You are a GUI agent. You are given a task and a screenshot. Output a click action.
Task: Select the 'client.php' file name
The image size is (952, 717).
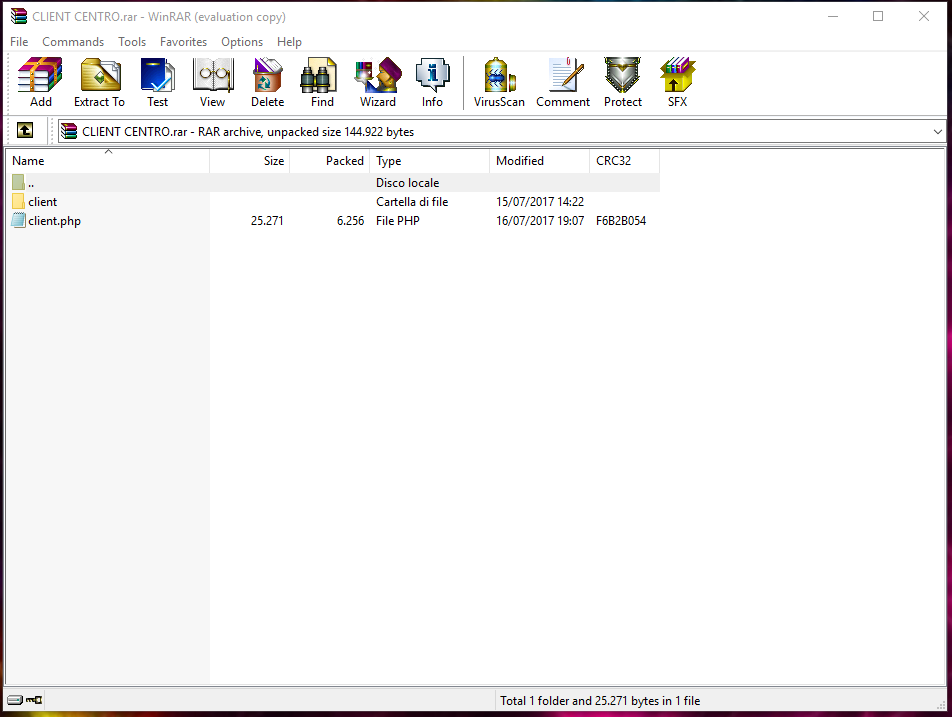pos(55,221)
